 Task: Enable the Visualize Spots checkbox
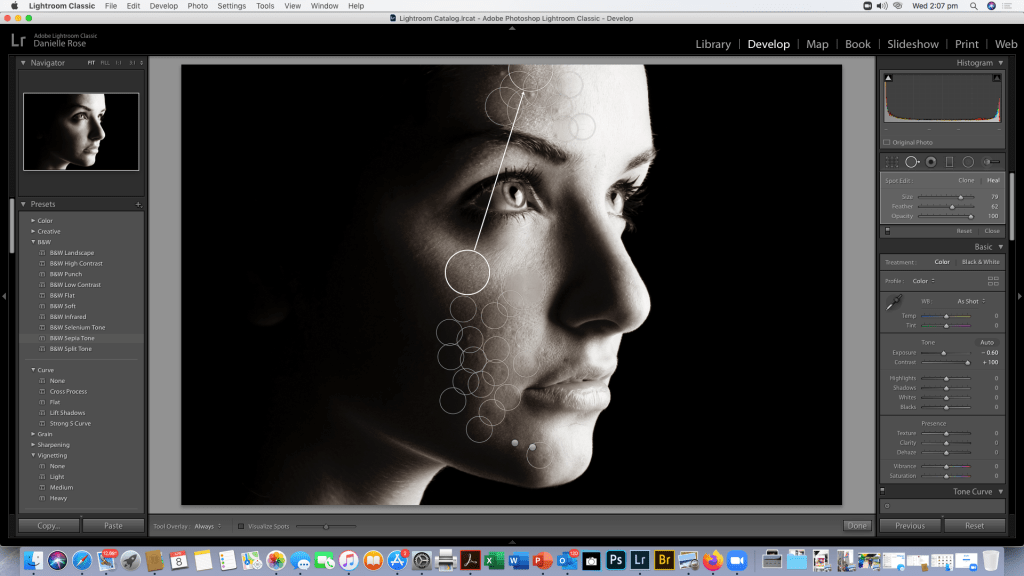(x=241, y=526)
